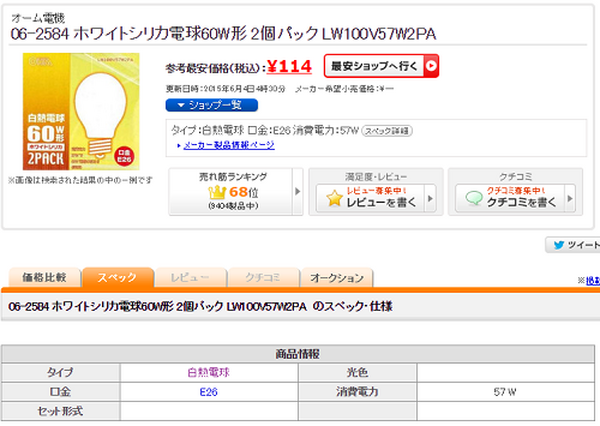The height and width of the screenshot is (426, 600).
Task: Expand the 売れ筋ランキング arrow
Action: pos(297,191)
